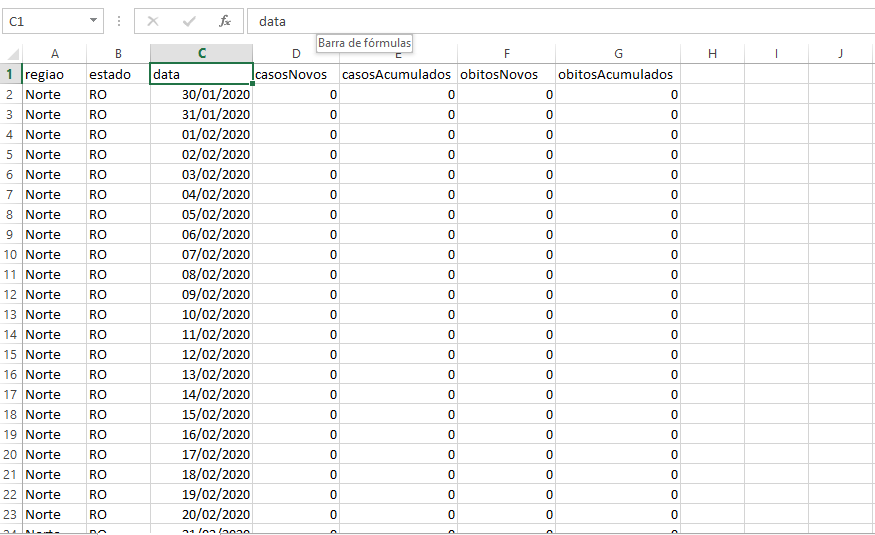
Task: Select column G header
Action: coord(618,54)
